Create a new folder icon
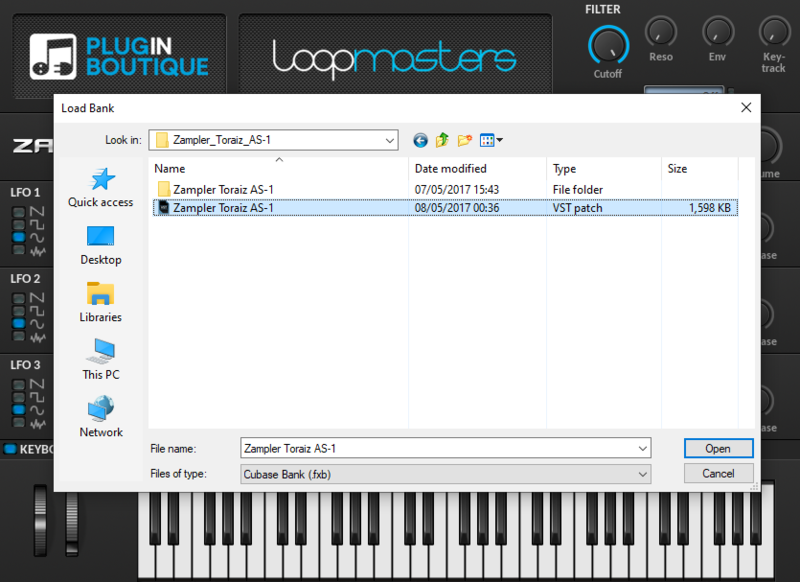 464,140
